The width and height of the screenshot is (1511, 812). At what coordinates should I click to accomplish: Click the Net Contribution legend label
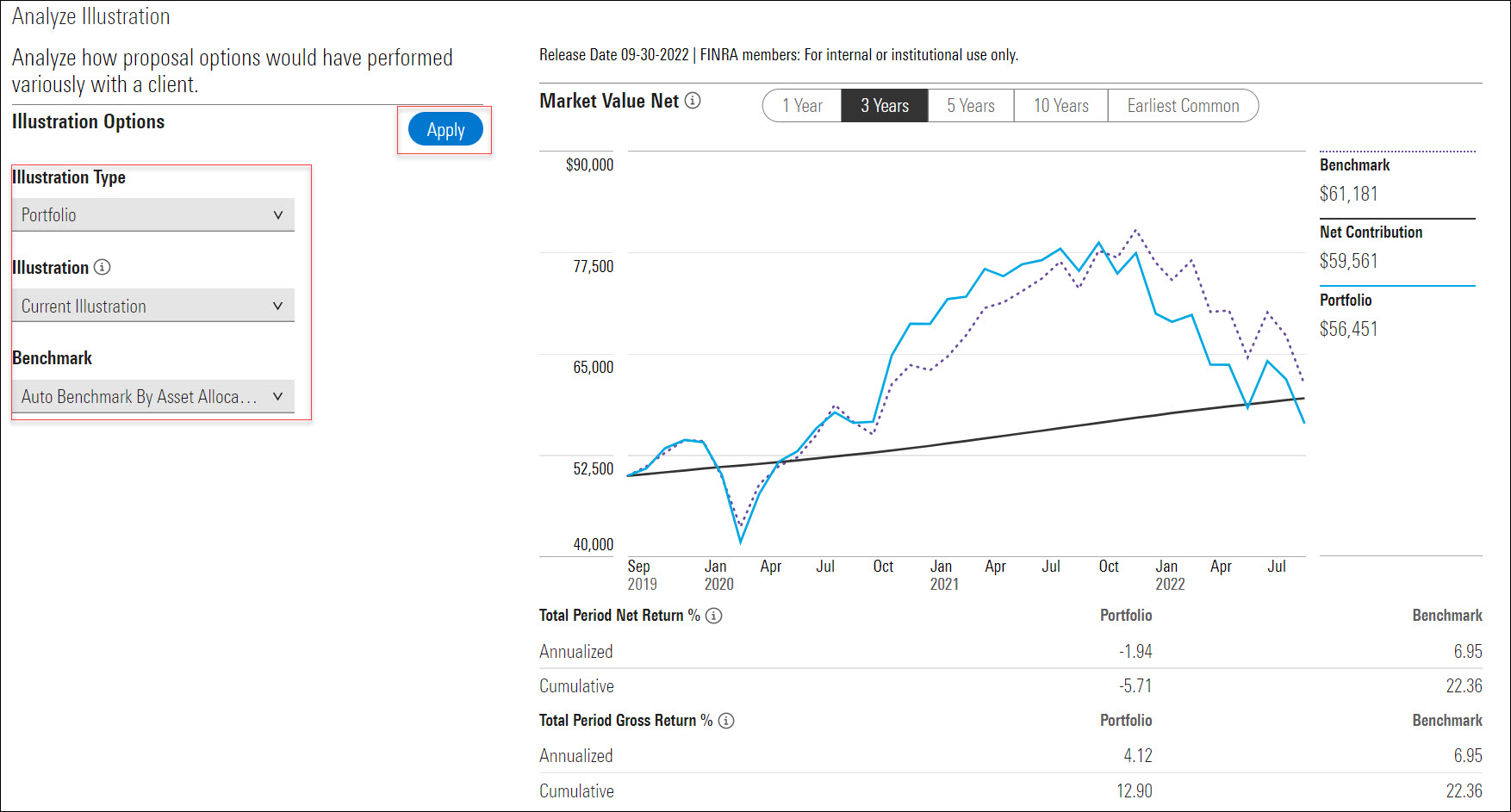[x=1371, y=232]
